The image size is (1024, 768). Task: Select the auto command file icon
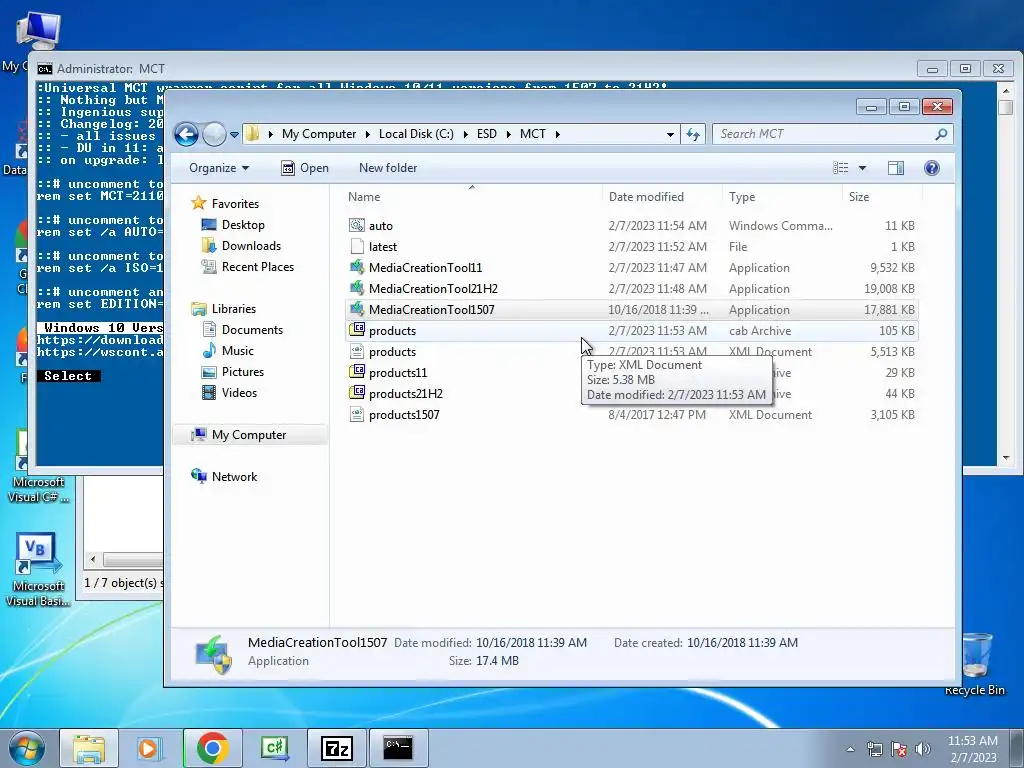(357, 225)
